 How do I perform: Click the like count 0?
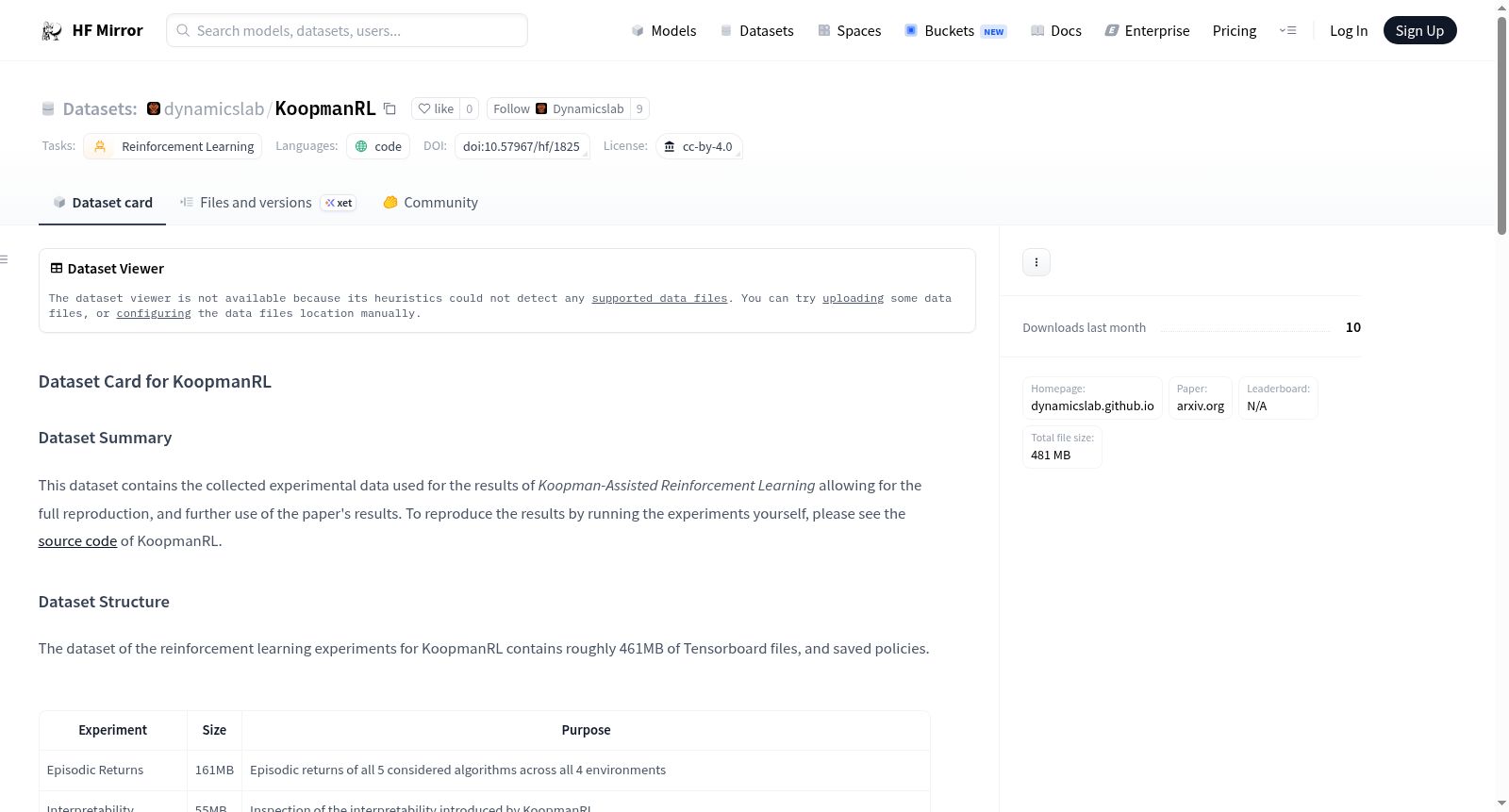point(470,108)
